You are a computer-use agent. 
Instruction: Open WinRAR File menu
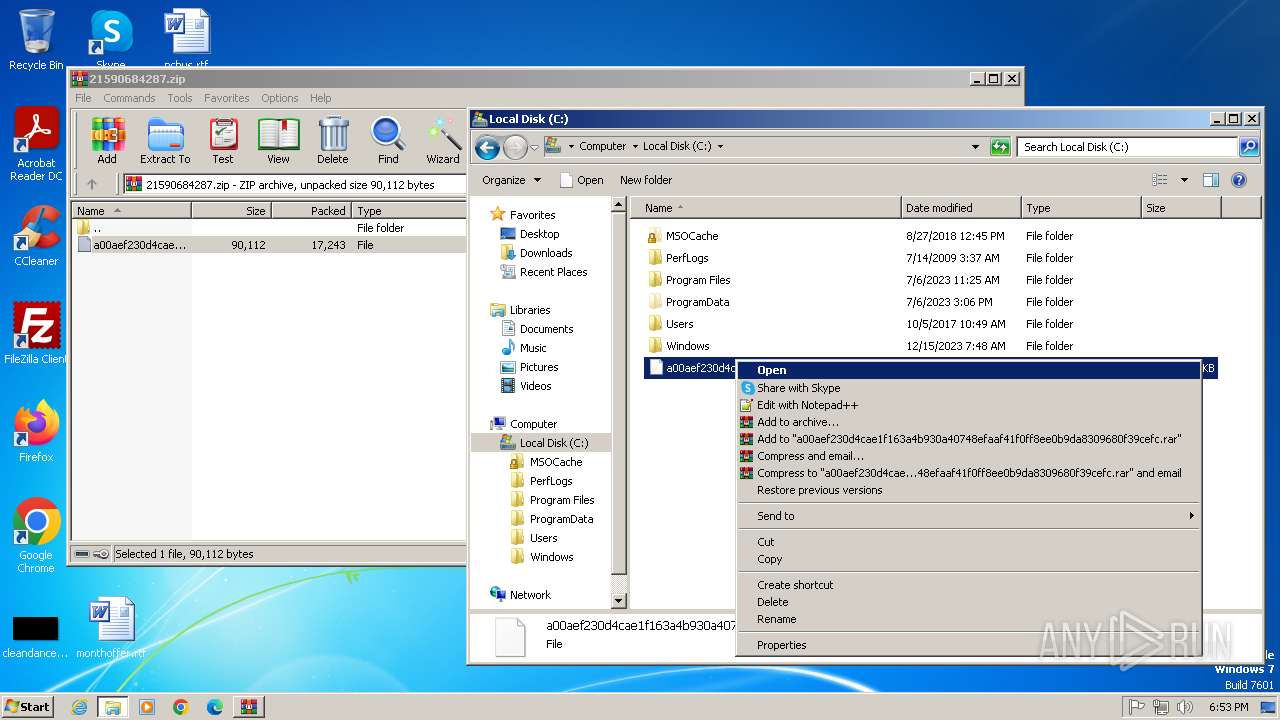[83, 98]
